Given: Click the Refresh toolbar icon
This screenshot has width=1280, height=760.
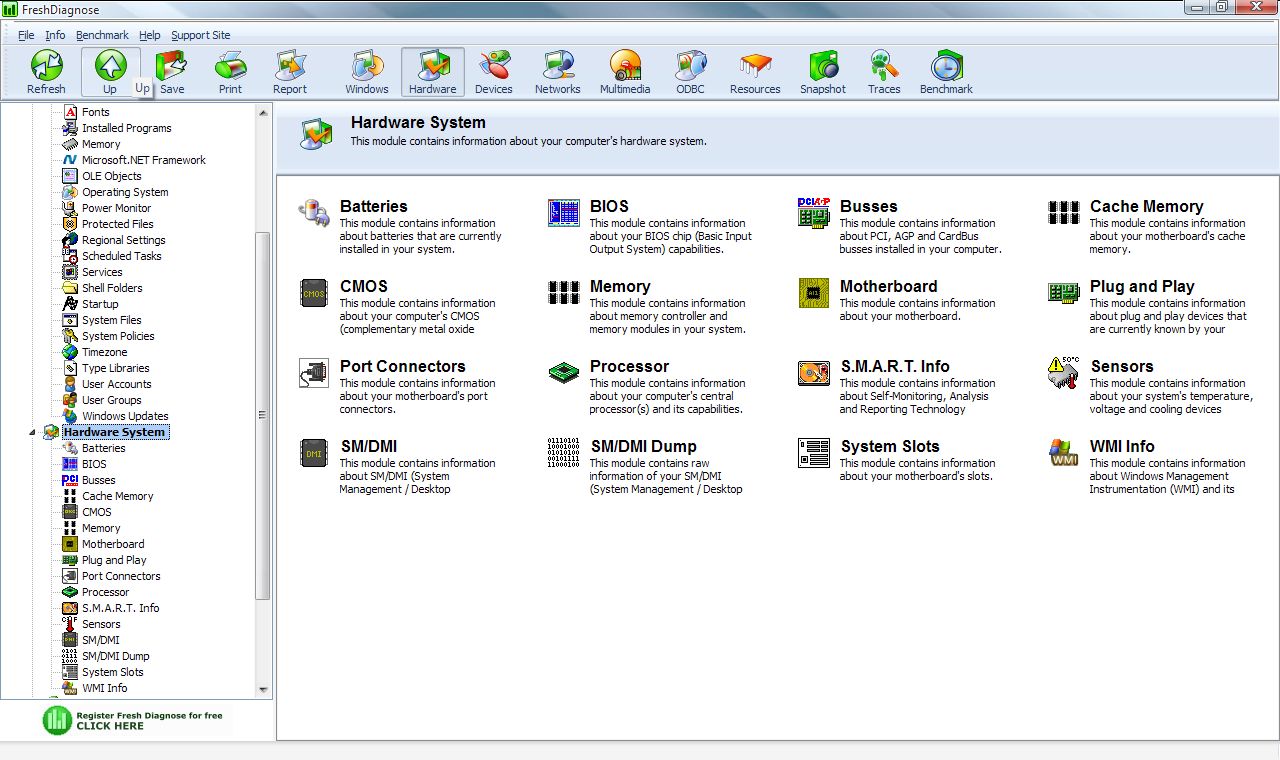Looking at the screenshot, I should (x=46, y=72).
